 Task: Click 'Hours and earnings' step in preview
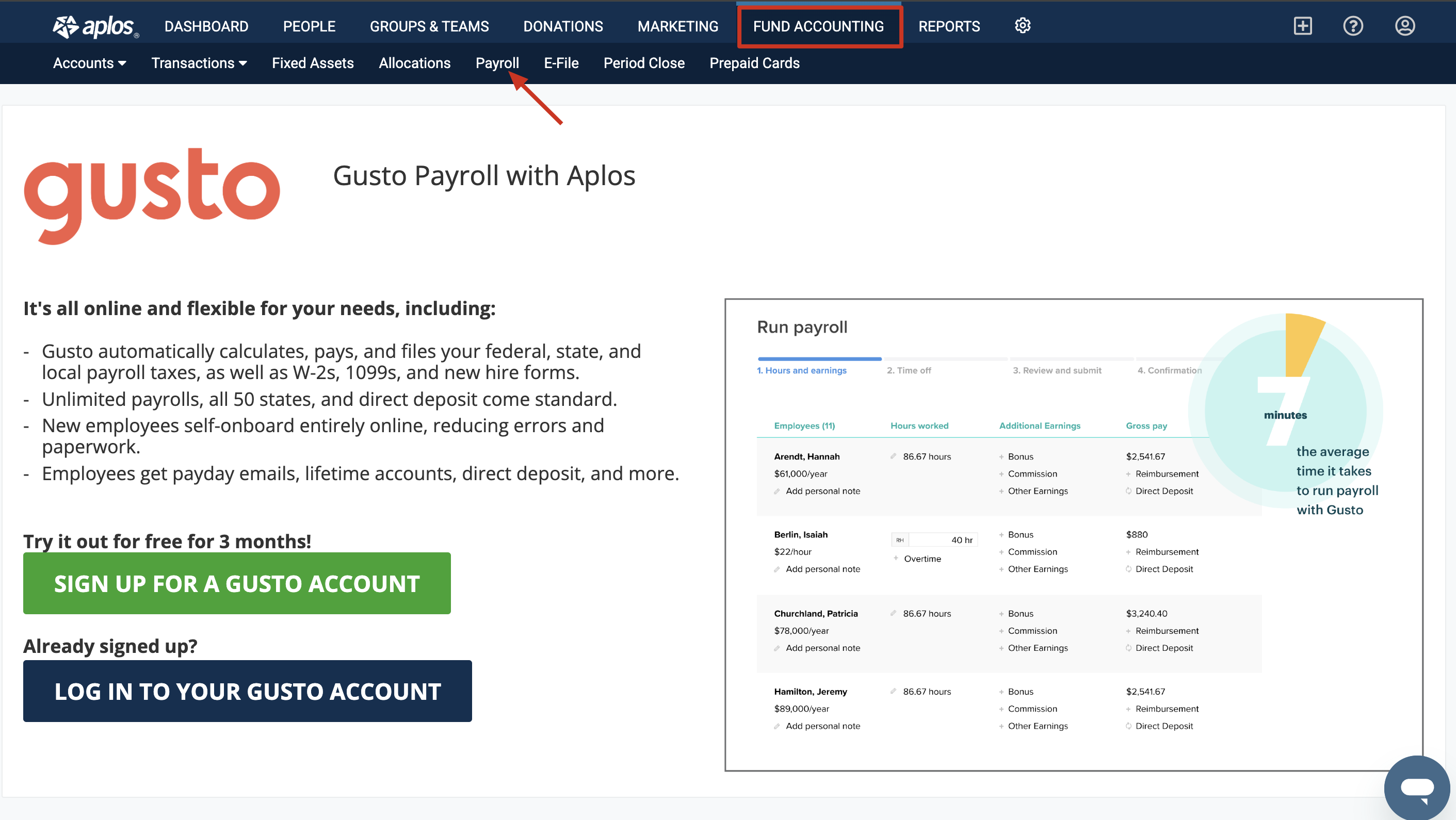[x=801, y=370]
